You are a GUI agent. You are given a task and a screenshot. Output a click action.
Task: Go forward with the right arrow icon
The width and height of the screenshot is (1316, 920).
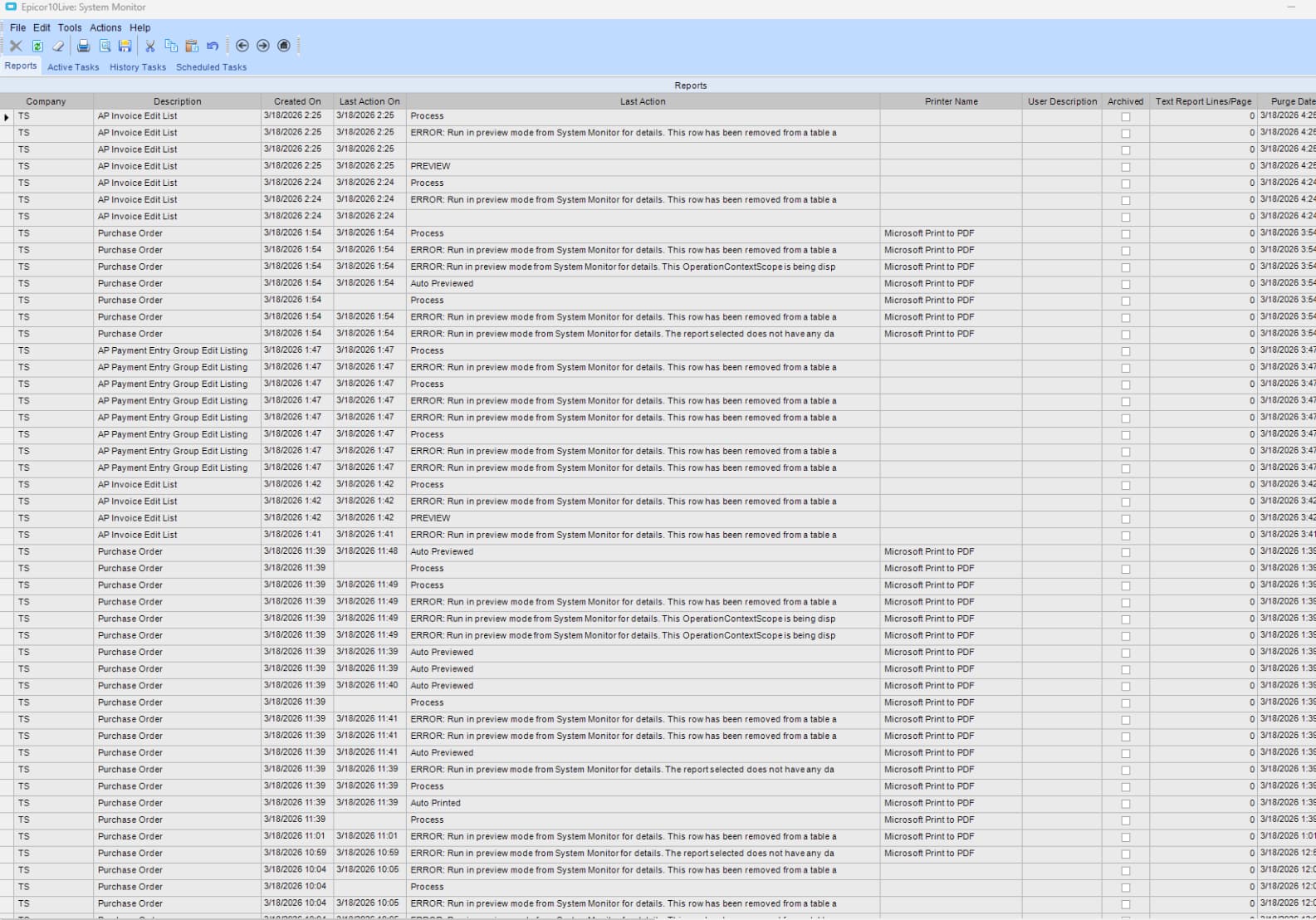tap(263, 46)
